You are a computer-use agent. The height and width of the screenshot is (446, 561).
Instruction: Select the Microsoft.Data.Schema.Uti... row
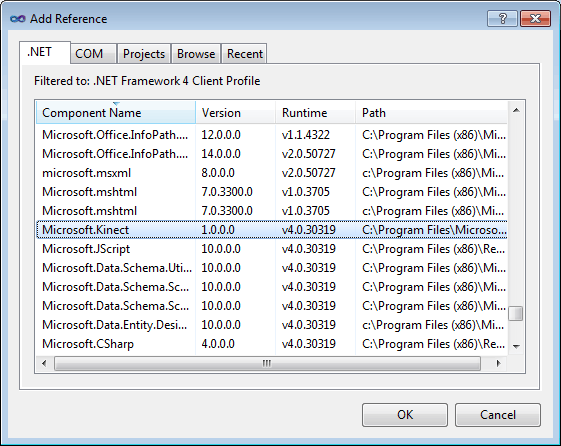coord(272,268)
